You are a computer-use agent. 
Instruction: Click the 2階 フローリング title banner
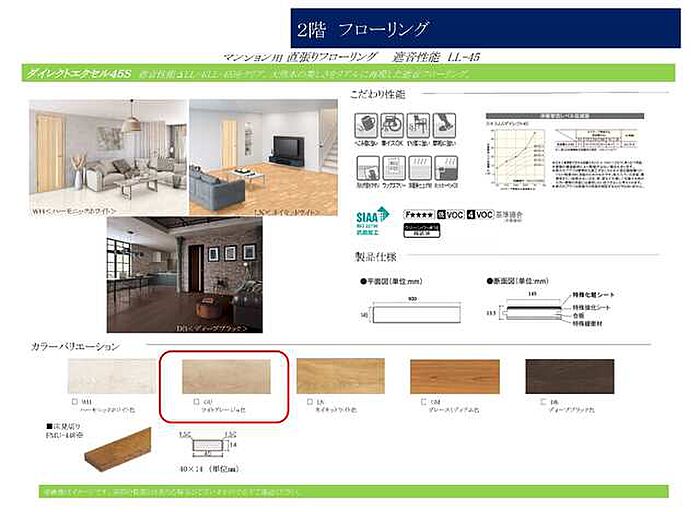487,28
